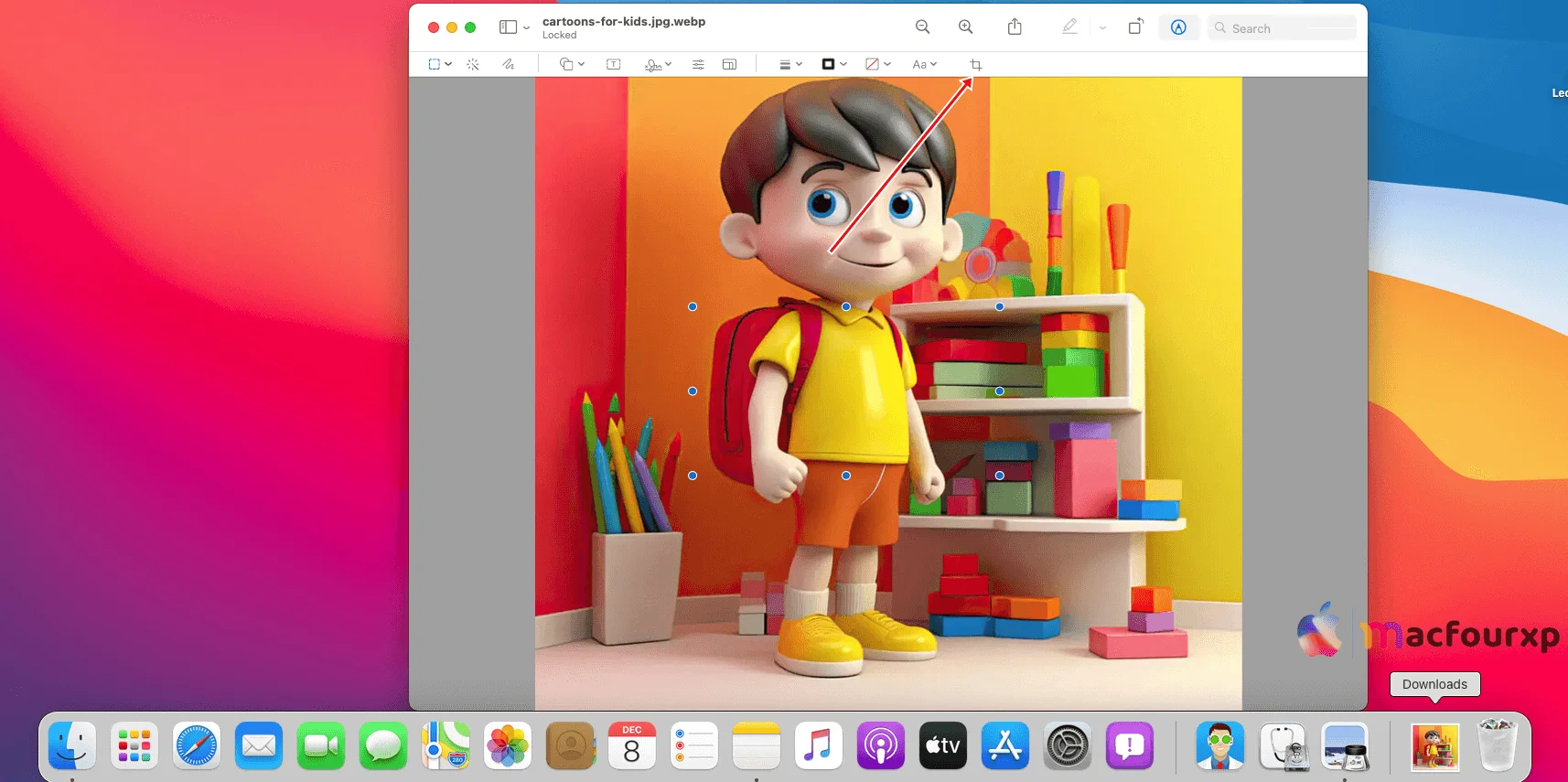Image resolution: width=1568 pixels, height=782 pixels.
Task: Open Photos from the Dock
Action: (x=508, y=745)
